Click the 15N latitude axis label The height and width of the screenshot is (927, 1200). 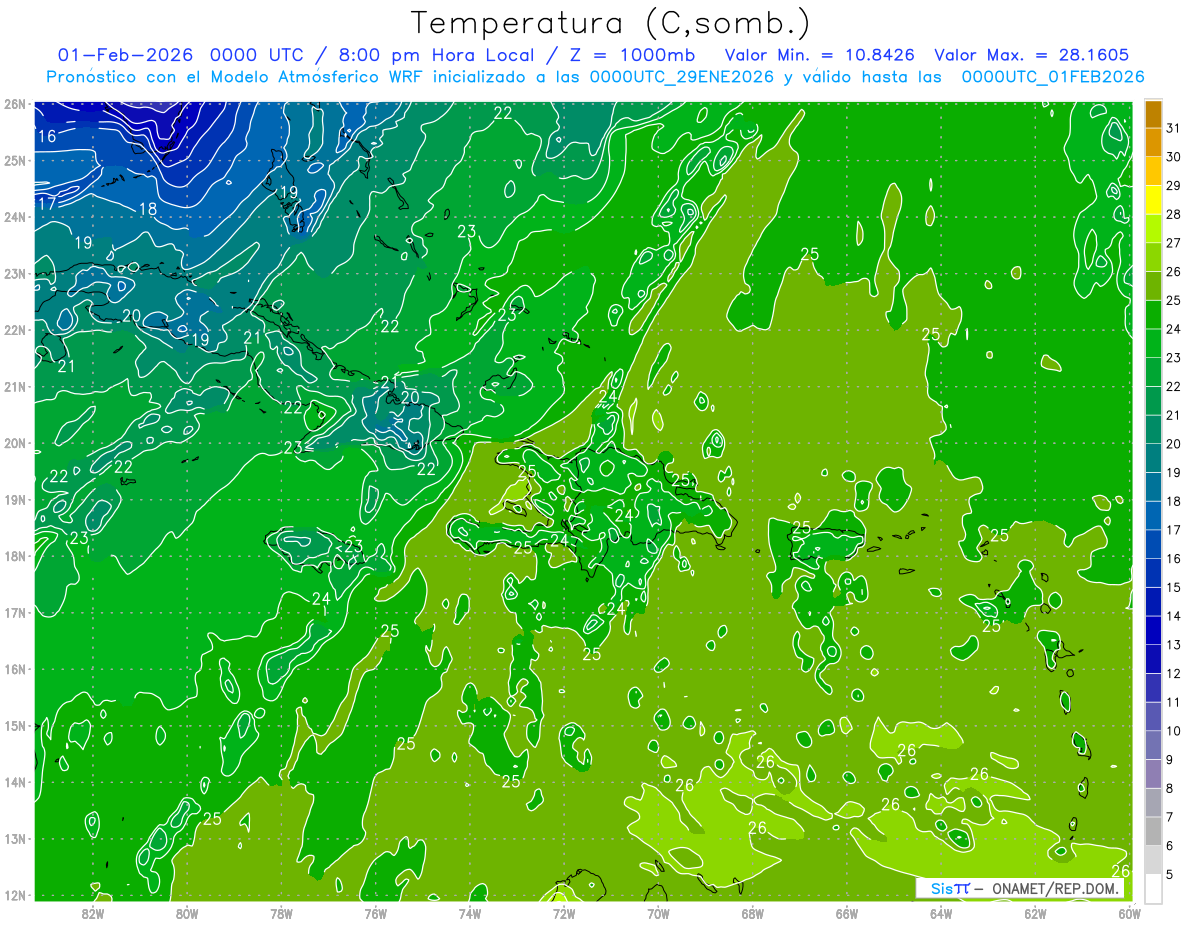click(15, 726)
